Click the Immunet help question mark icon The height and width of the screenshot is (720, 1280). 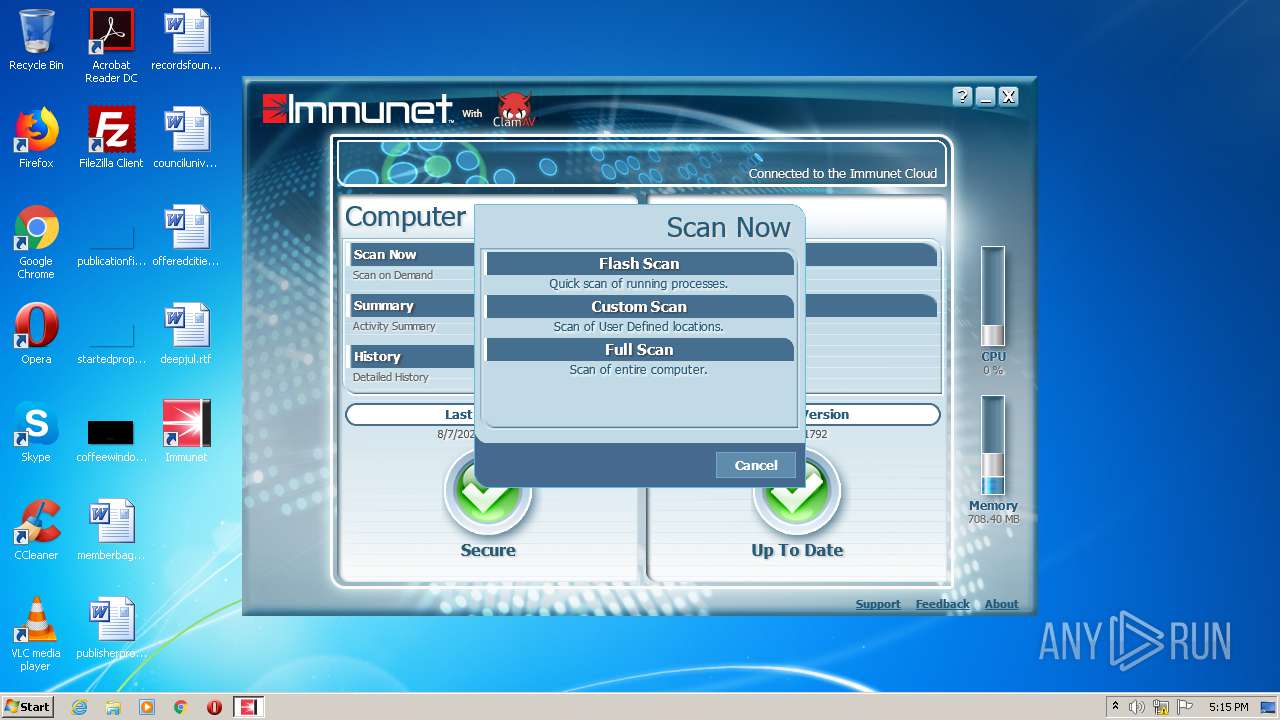click(x=962, y=96)
